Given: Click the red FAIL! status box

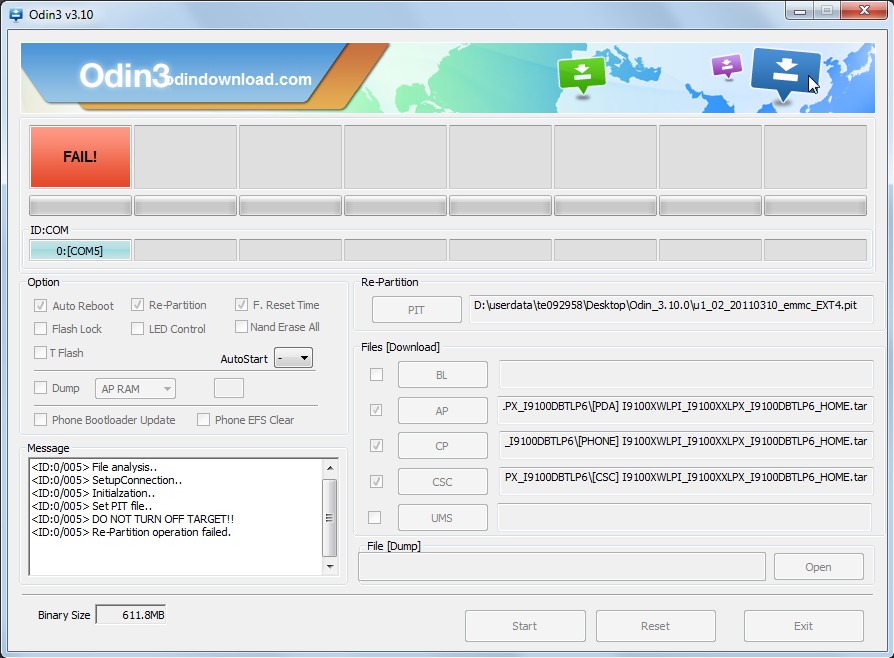Looking at the screenshot, I should click(80, 157).
